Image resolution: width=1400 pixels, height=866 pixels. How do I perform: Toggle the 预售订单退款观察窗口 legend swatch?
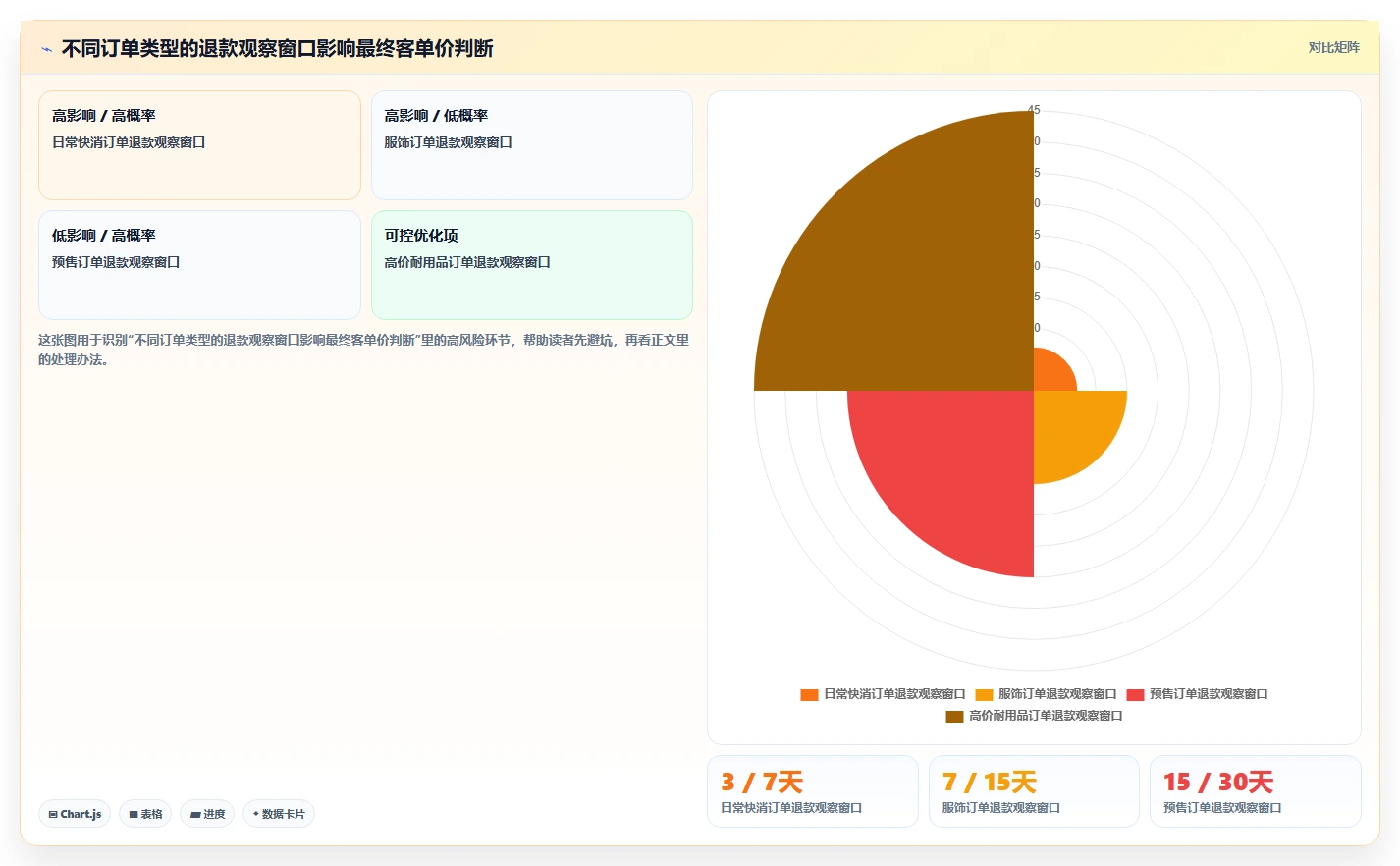pyautogui.click(x=1135, y=694)
